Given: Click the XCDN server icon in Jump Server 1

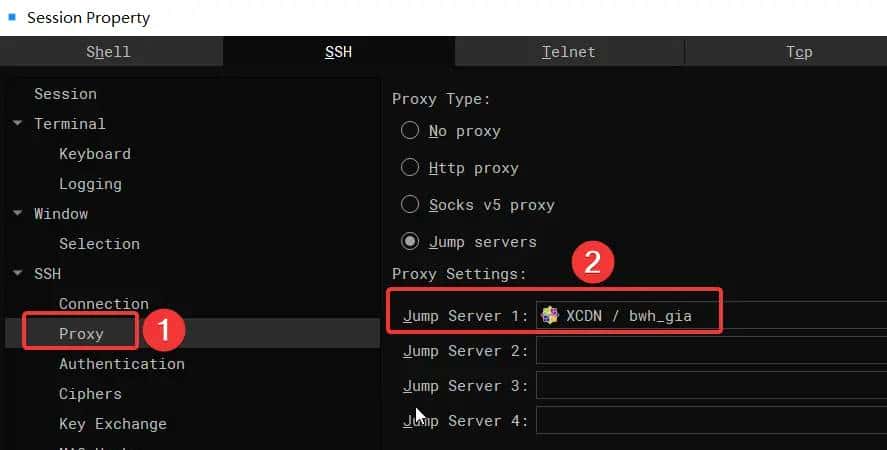Looking at the screenshot, I should point(549,316).
